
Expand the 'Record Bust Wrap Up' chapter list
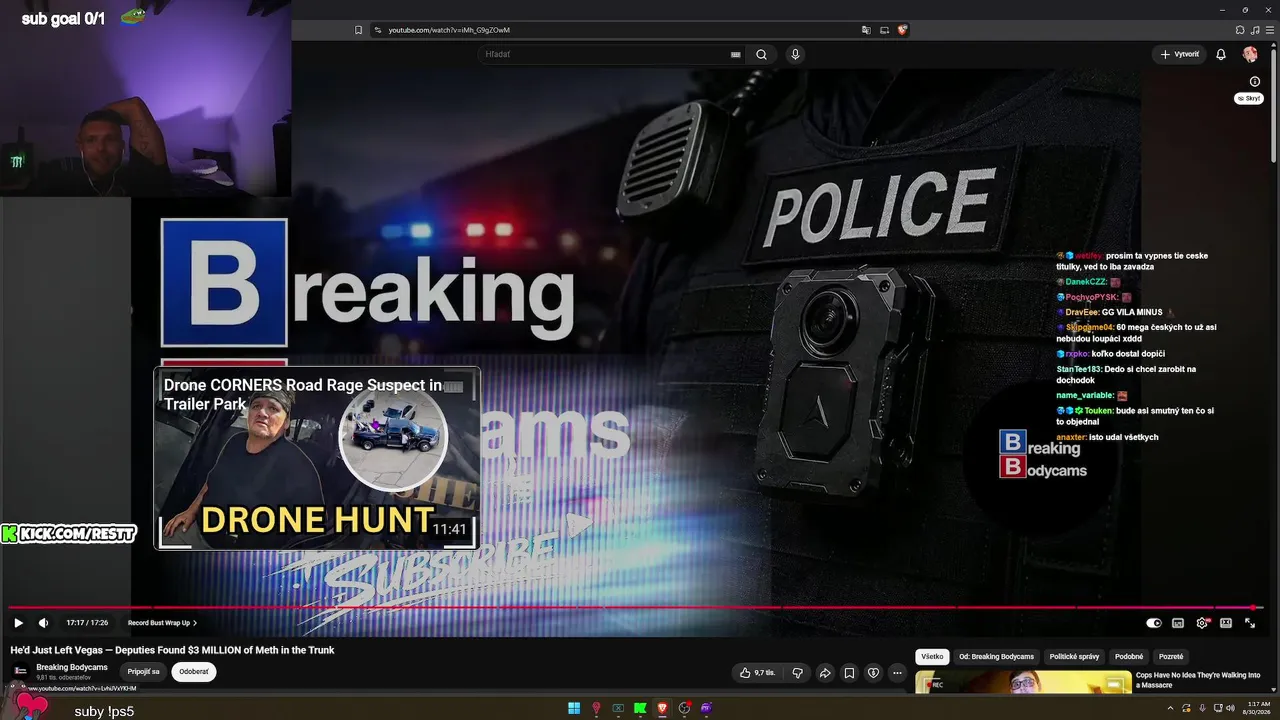pyautogui.click(x=162, y=623)
